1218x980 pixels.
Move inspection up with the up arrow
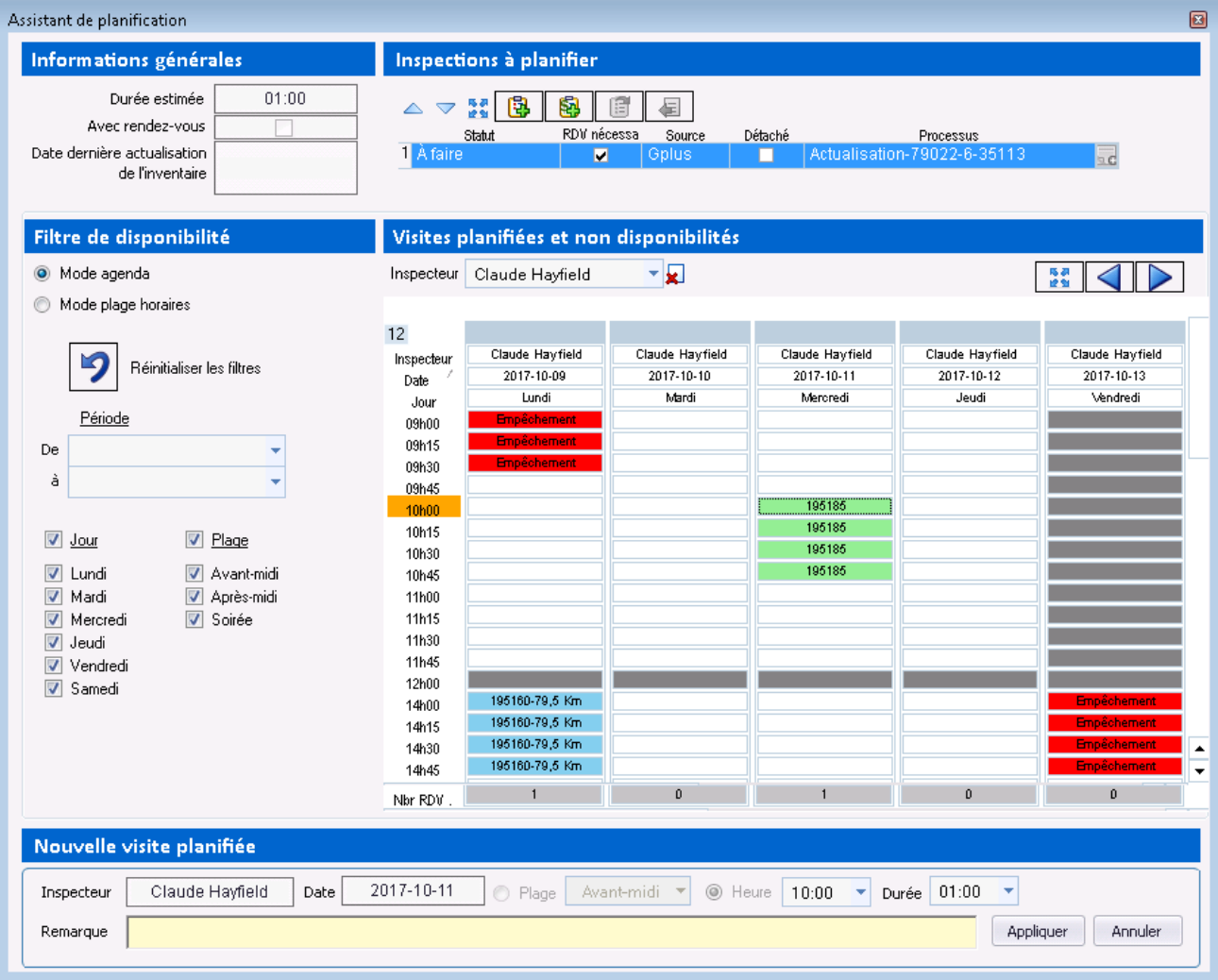[413, 108]
